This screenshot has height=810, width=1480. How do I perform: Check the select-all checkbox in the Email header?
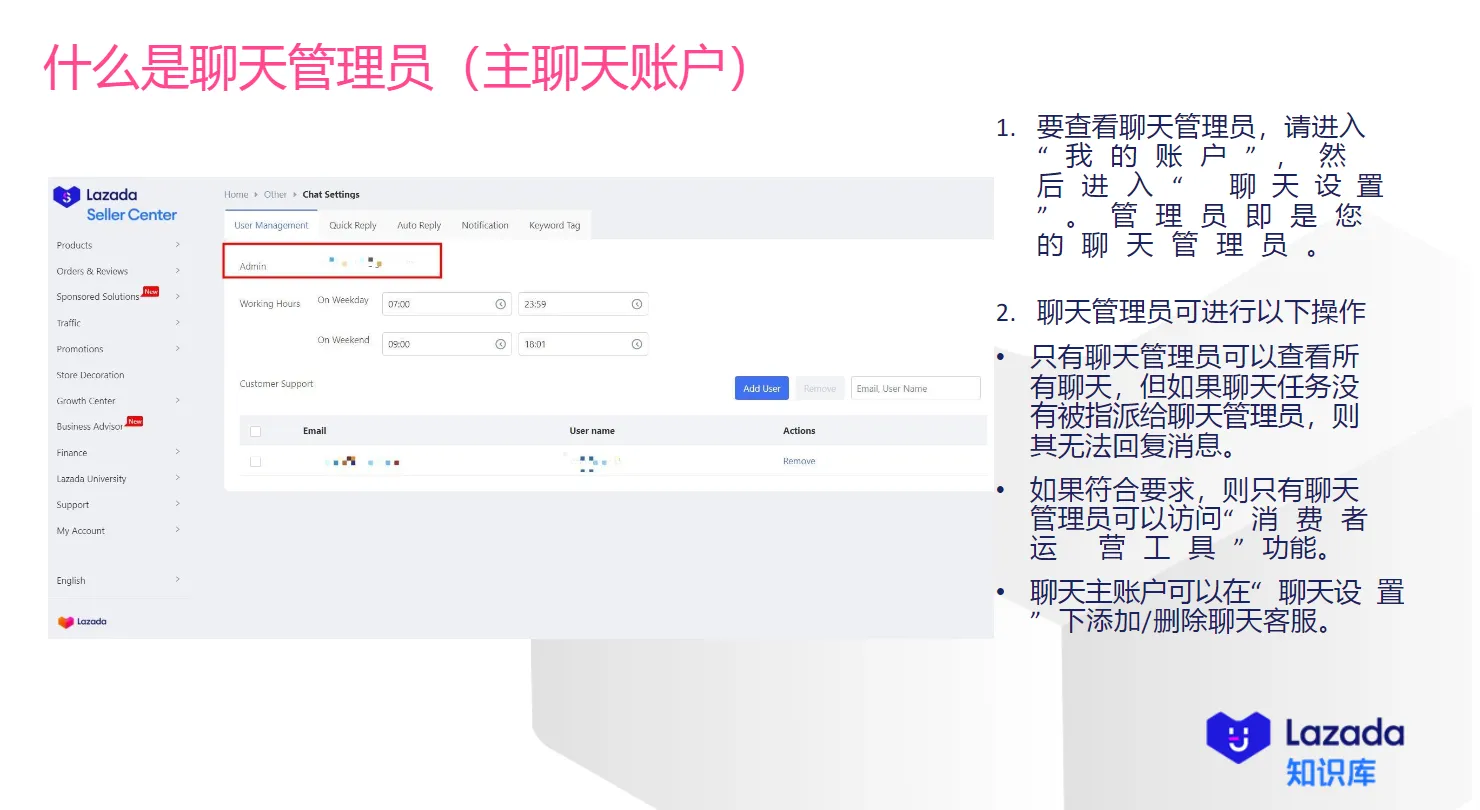[x=255, y=430]
